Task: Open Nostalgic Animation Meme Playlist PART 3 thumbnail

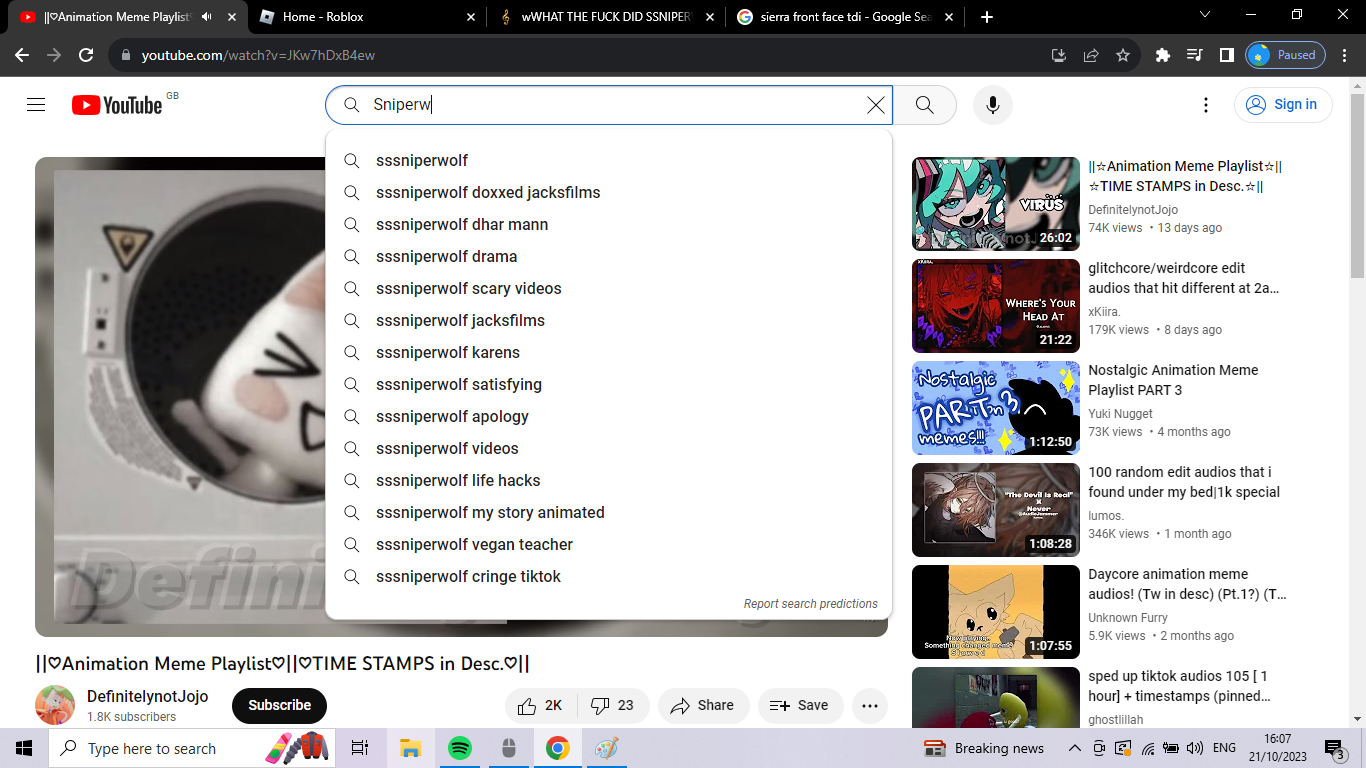Action: pos(996,407)
